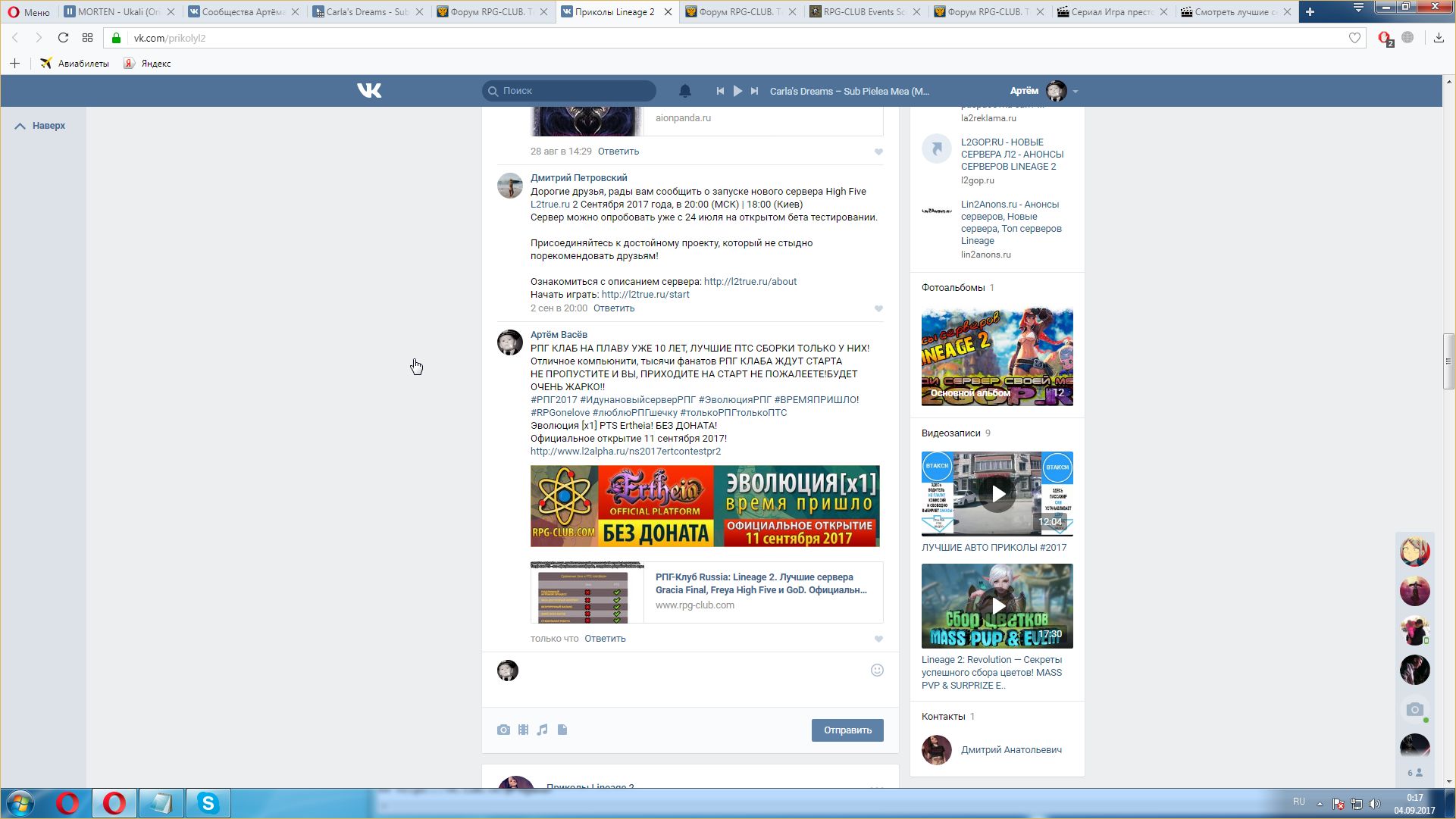Open the Дмитрий Петровский profile name link
The height and width of the screenshot is (819, 1456).
tap(578, 178)
